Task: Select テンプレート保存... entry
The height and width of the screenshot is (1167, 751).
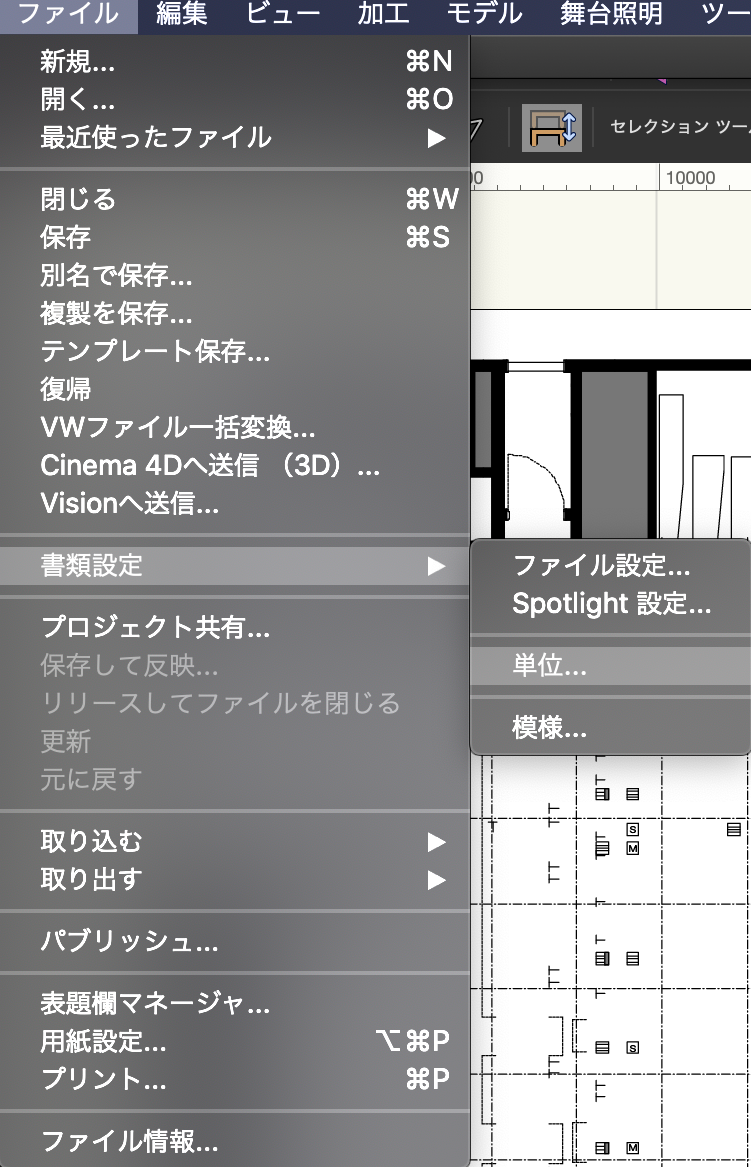Action: click(234, 351)
